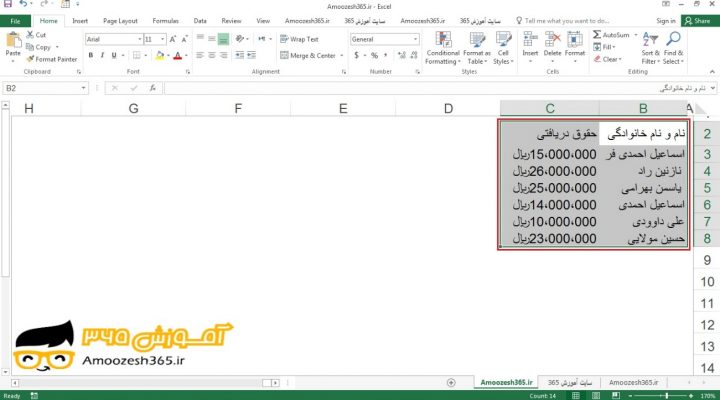Click the Decrease Decimal icon
Screen dimensions: 720x400
(x=414, y=56)
